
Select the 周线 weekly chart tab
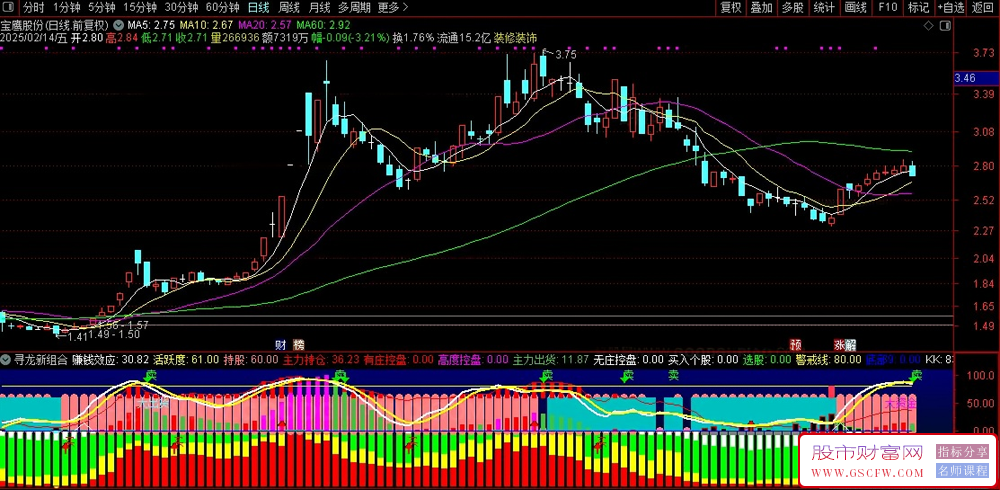[x=289, y=7]
